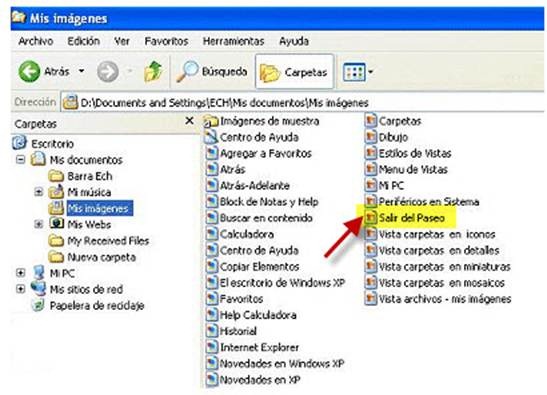
Task: Open the Favoritos menu
Action: coord(166,41)
